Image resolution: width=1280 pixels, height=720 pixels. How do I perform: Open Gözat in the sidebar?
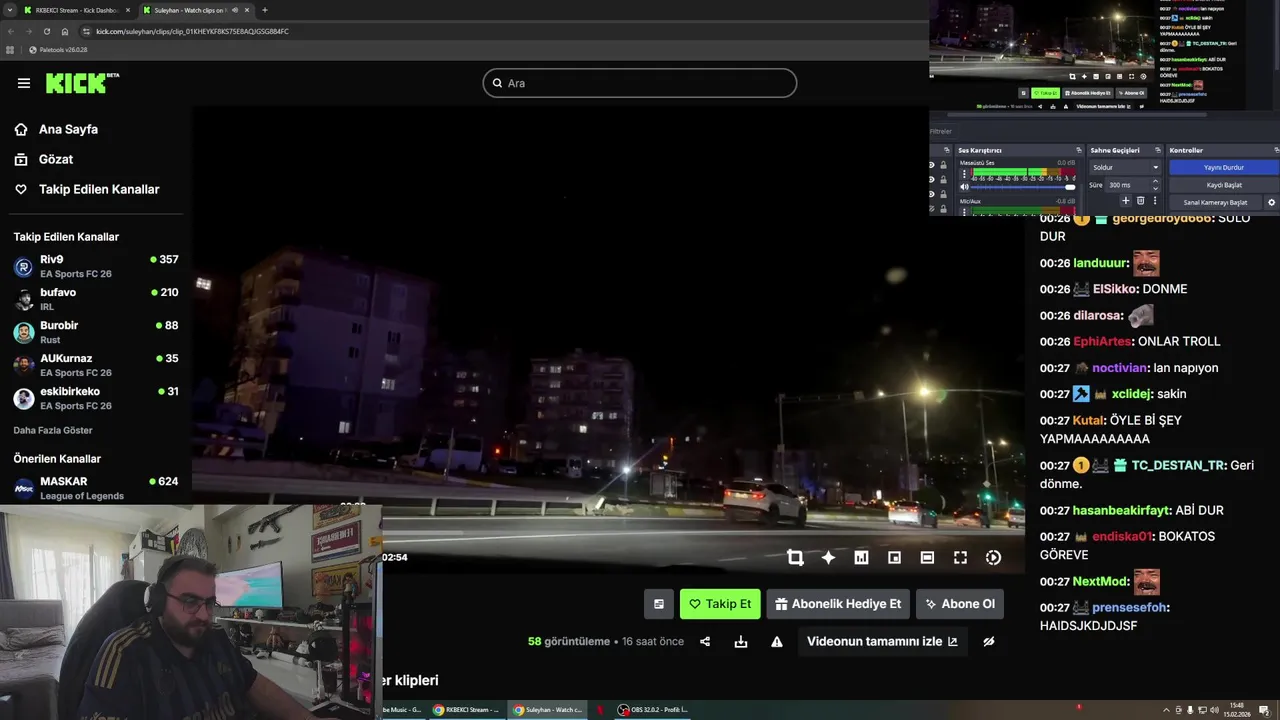click(44, 159)
